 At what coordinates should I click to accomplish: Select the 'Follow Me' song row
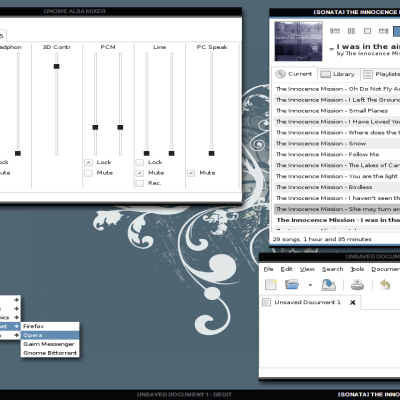pyautogui.click(x=337, y=154)
